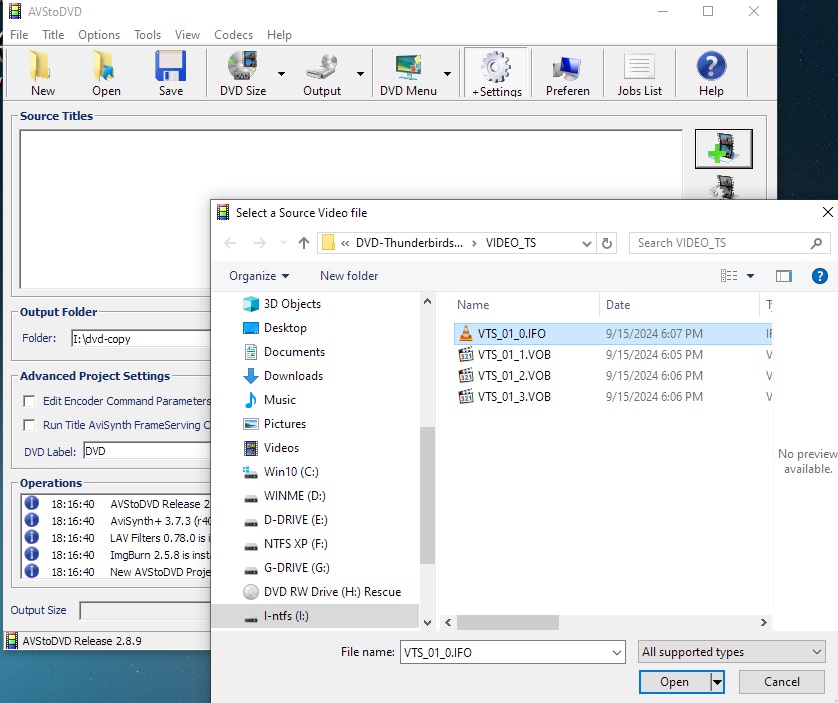Screen dimensions: 838x703
Task: Open the View menu
Action: [187, 35]
